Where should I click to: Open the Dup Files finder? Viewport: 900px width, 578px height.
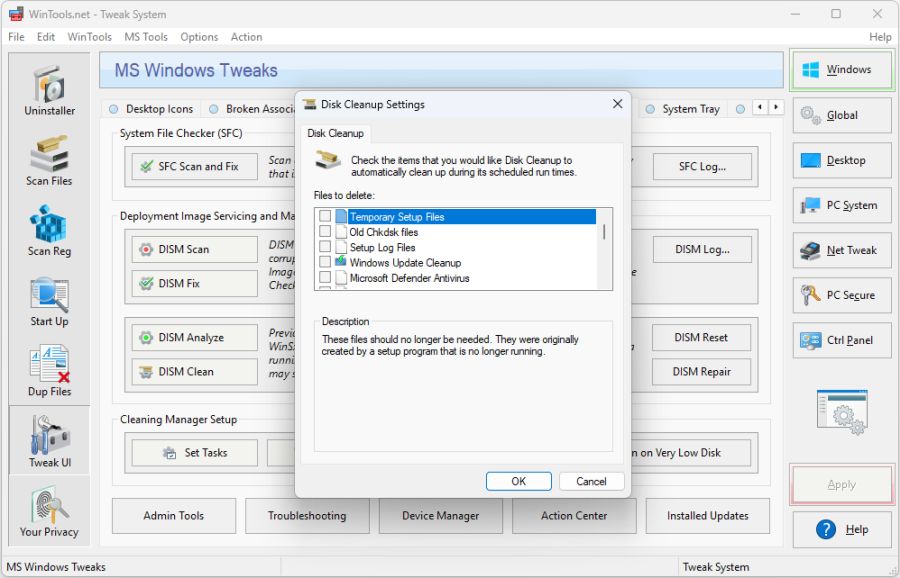(x=48, y=368)
